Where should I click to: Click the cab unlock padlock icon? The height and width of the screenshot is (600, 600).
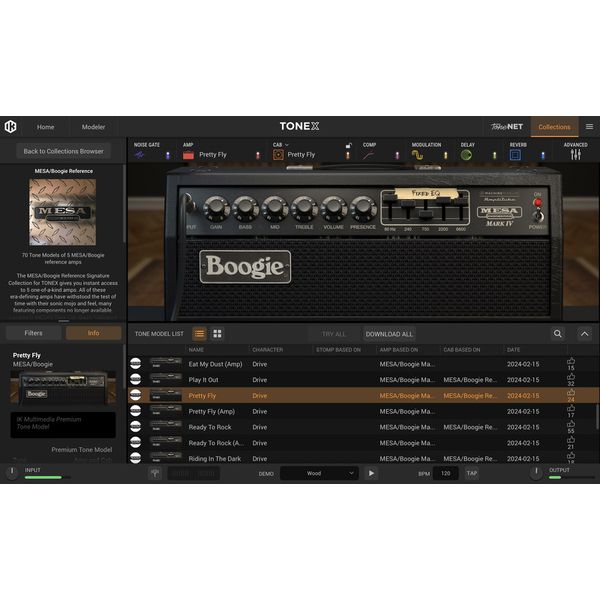click(348, 145)
